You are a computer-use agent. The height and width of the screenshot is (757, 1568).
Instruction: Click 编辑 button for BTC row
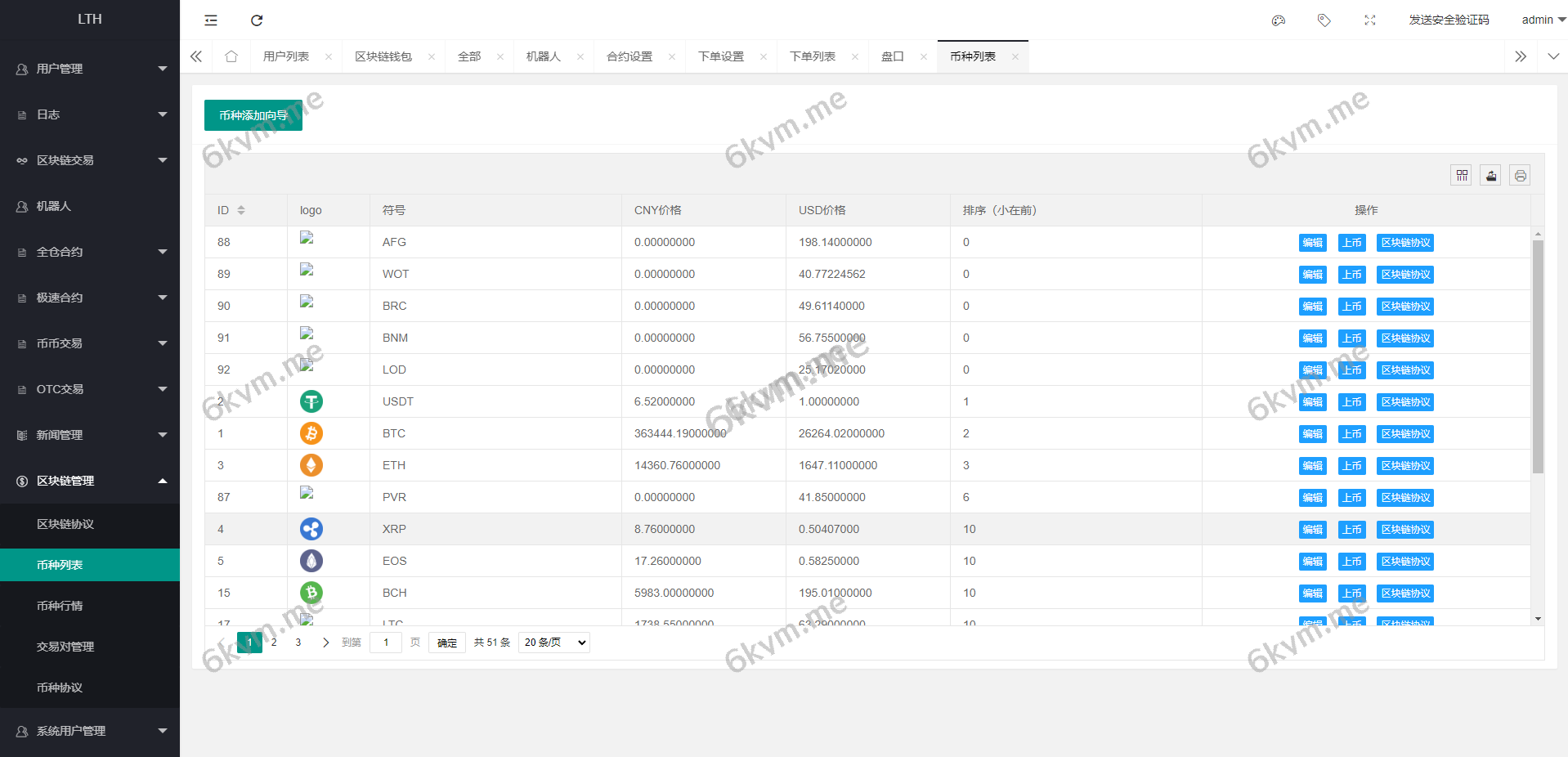pos(1312,434)
